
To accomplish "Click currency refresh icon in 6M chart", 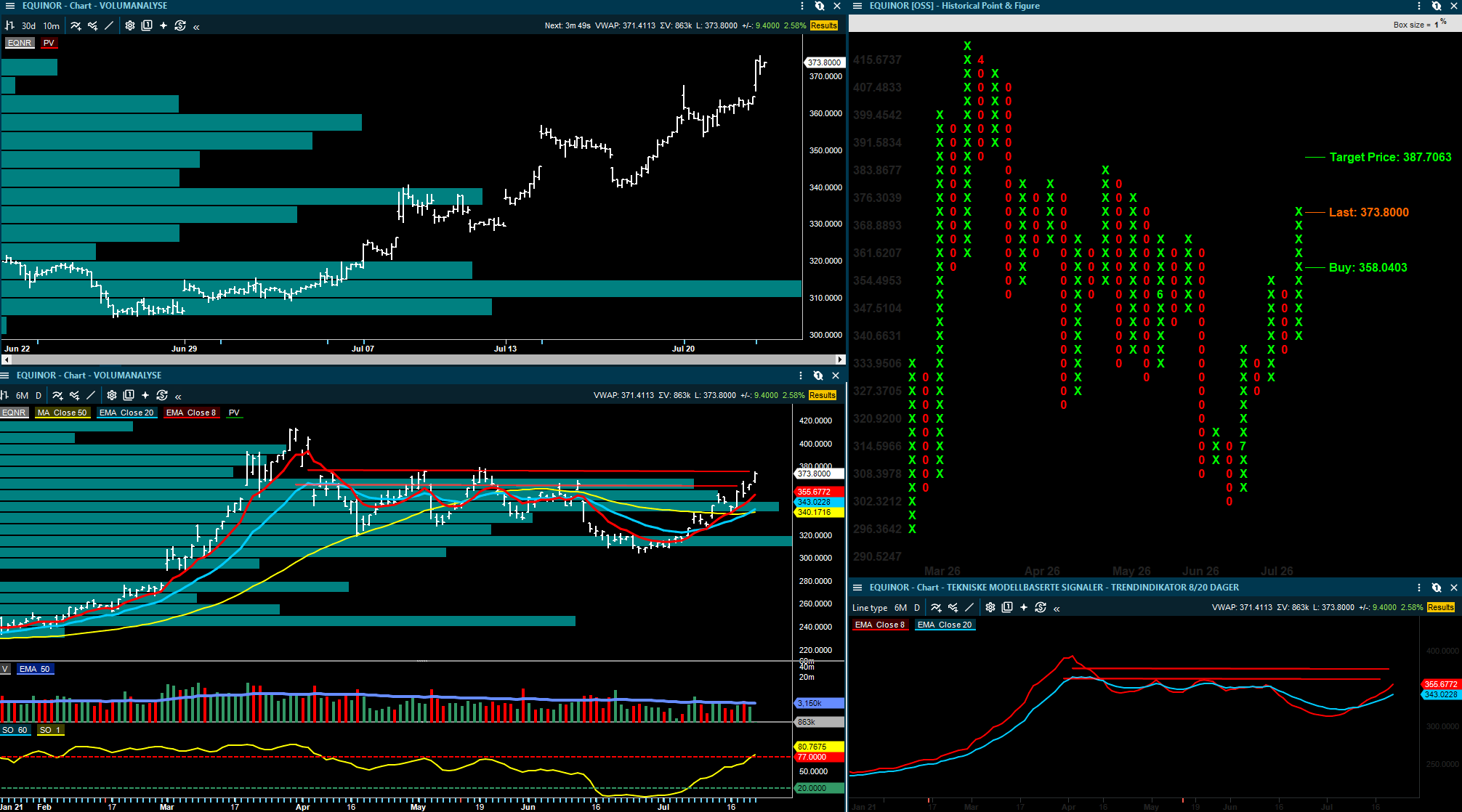I will [162, 395].
